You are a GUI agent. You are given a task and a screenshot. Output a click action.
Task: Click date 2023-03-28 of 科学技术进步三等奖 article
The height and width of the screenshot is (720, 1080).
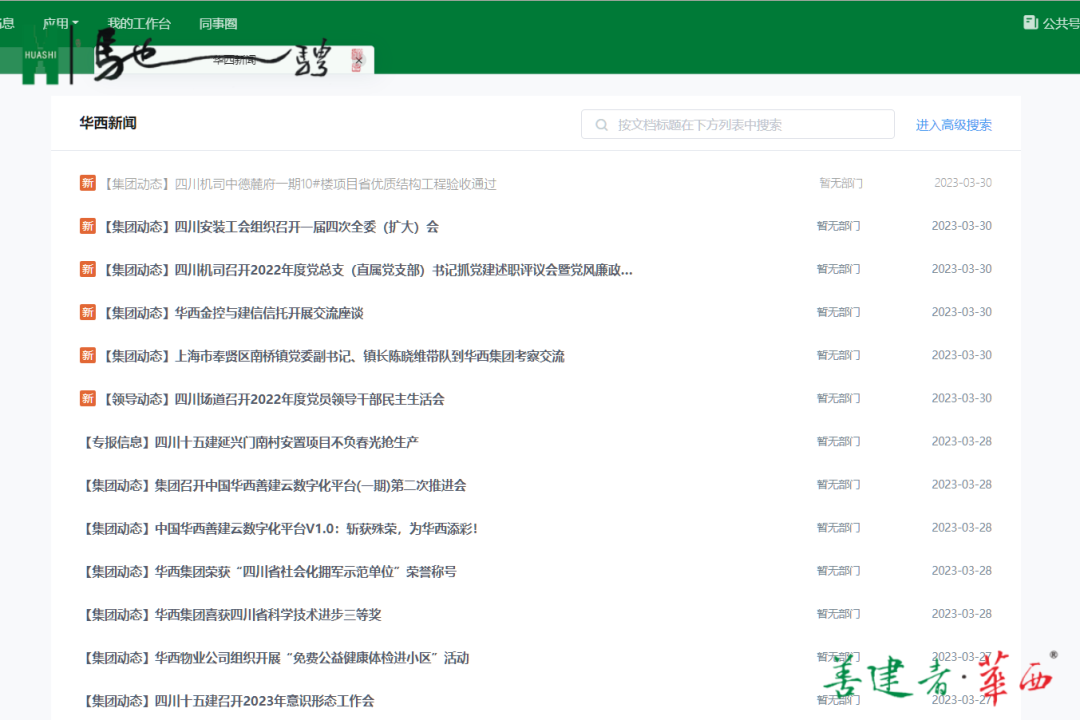click(962, 614)
